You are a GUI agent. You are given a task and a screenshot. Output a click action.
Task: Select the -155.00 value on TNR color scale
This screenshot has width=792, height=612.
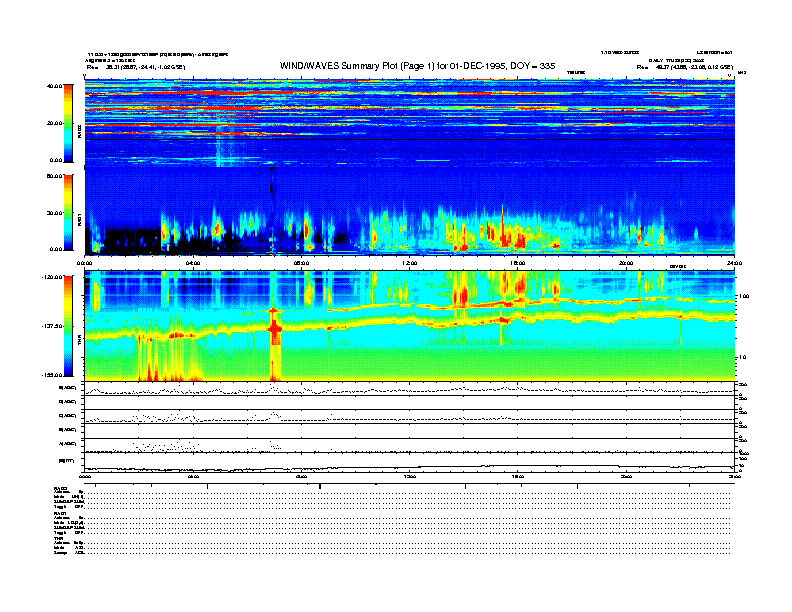click(52, 375)
